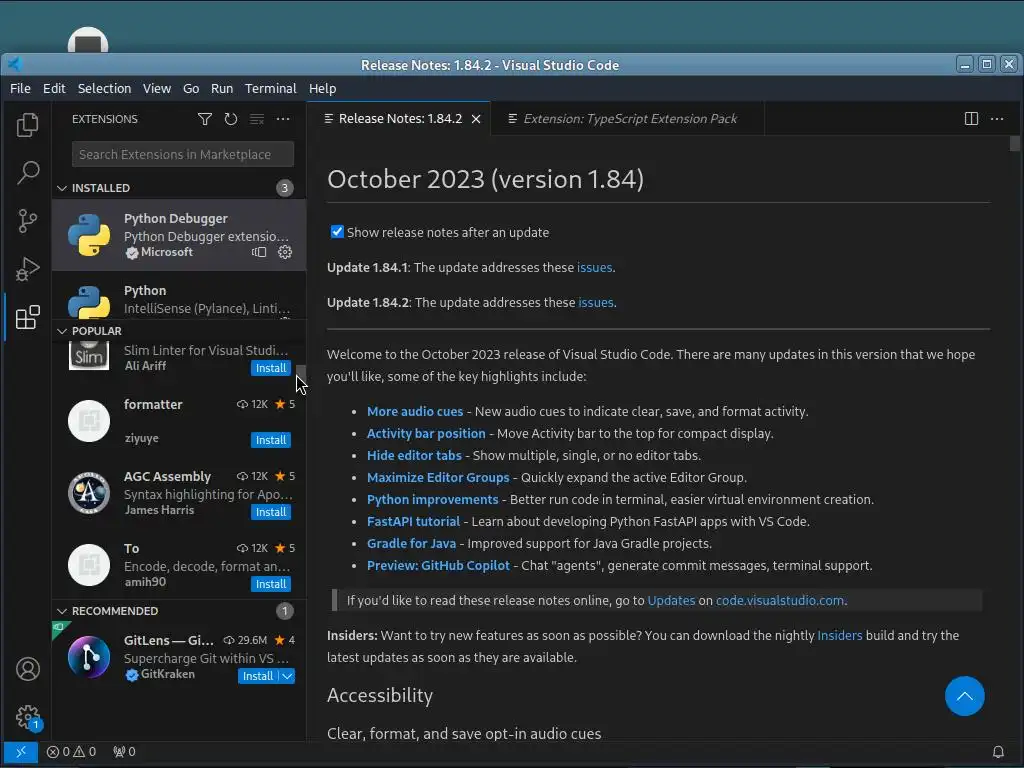Open GitLens Install dropdown arrow
This screenshot has height=768, width=1024.
(287, 676)
